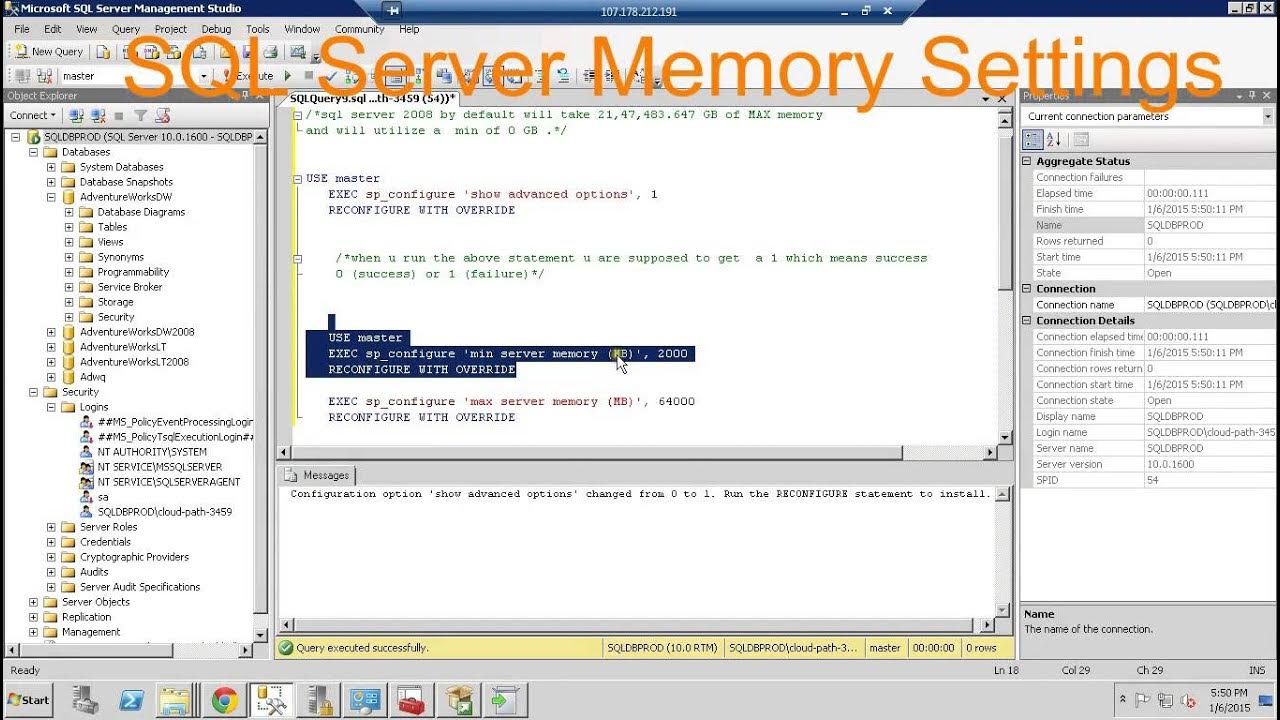Viewport: 1280px width, 720px height.
Task: Click the last icon in Object Explorer toolbar
Action: tap(163, 116)
